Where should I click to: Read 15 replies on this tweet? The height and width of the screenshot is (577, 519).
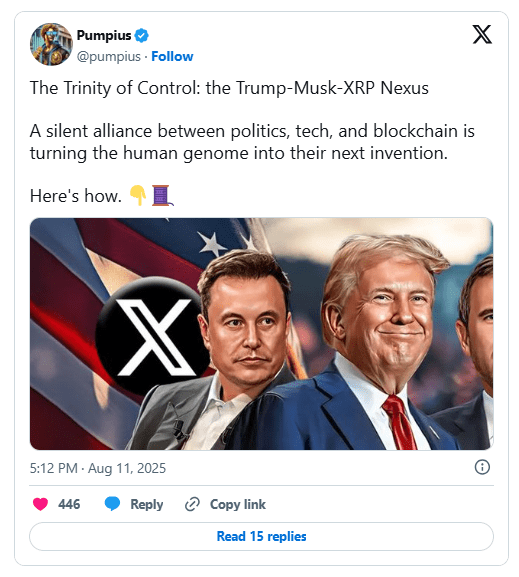pos(261,536)
